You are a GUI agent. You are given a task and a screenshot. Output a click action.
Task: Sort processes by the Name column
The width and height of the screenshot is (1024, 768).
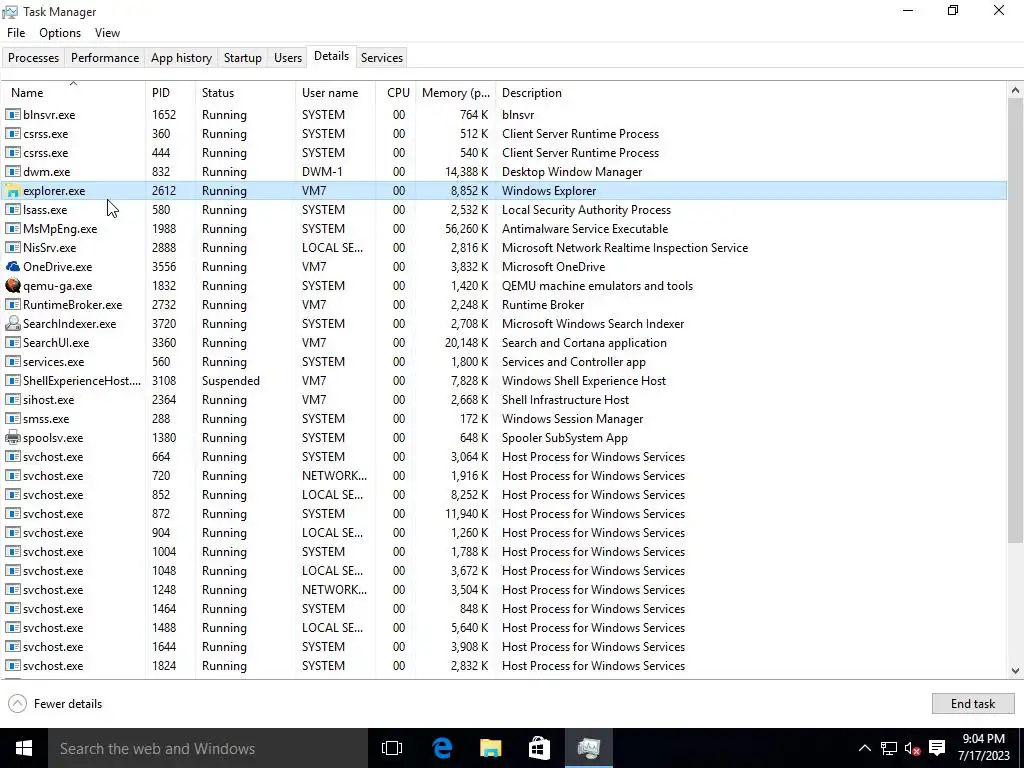73,93
